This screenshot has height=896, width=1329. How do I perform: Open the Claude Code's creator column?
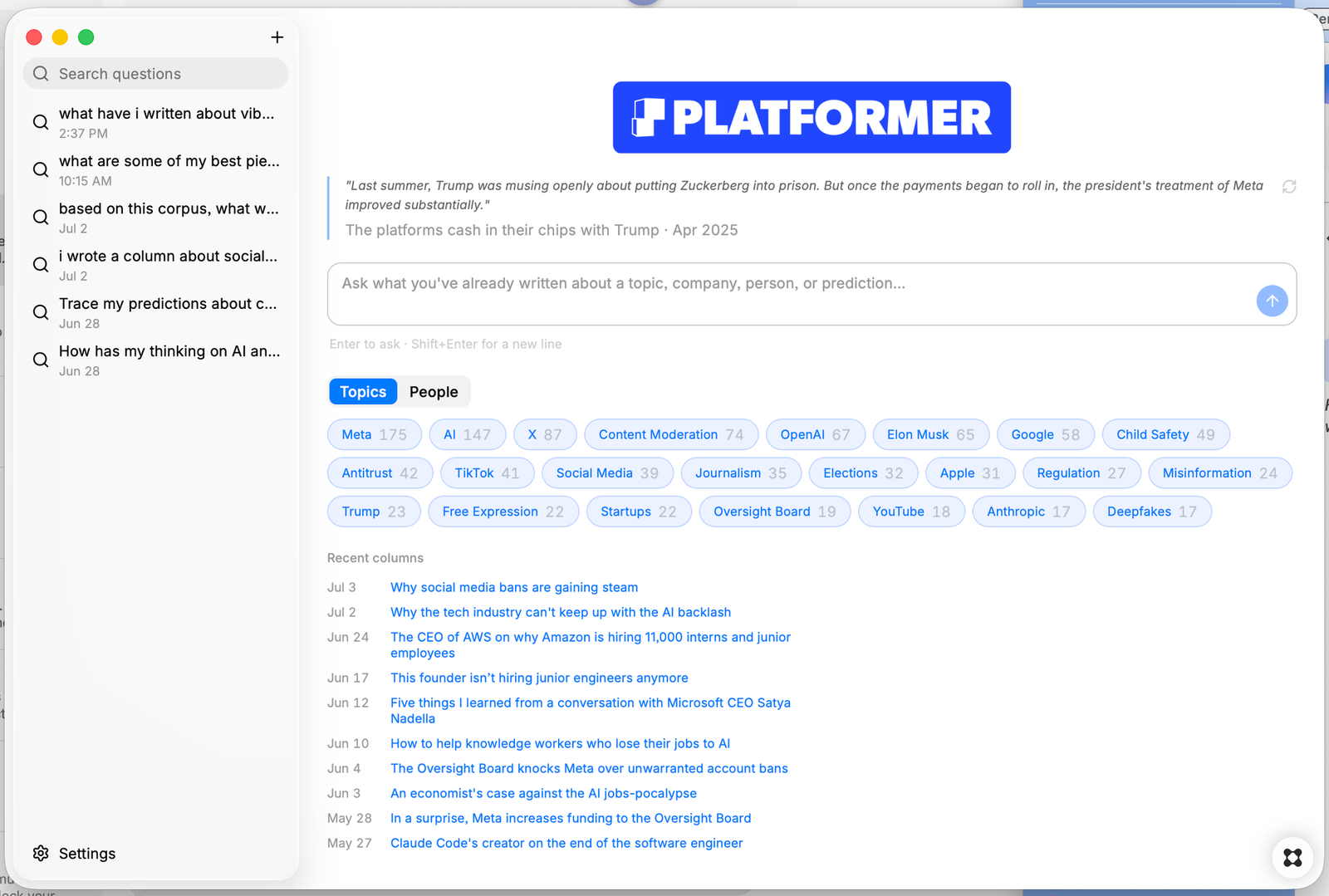(x=566, y=843)
